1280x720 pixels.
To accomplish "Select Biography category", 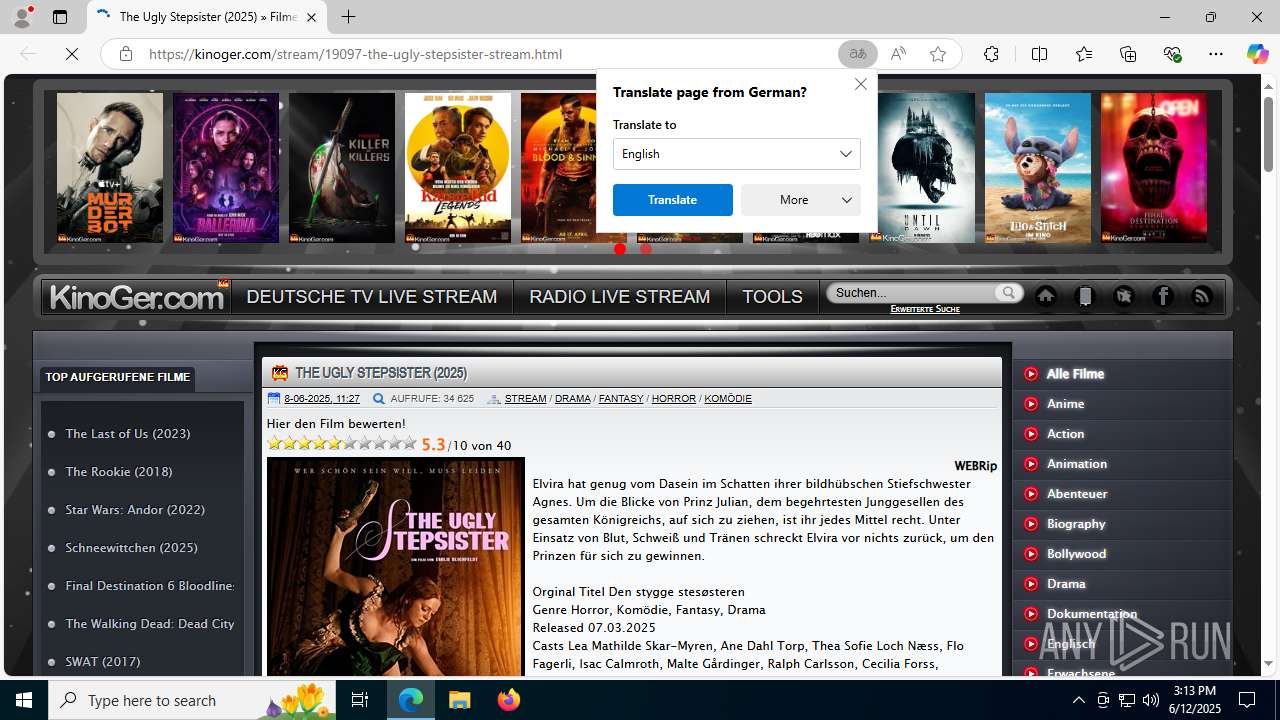I will point(1076,524).
